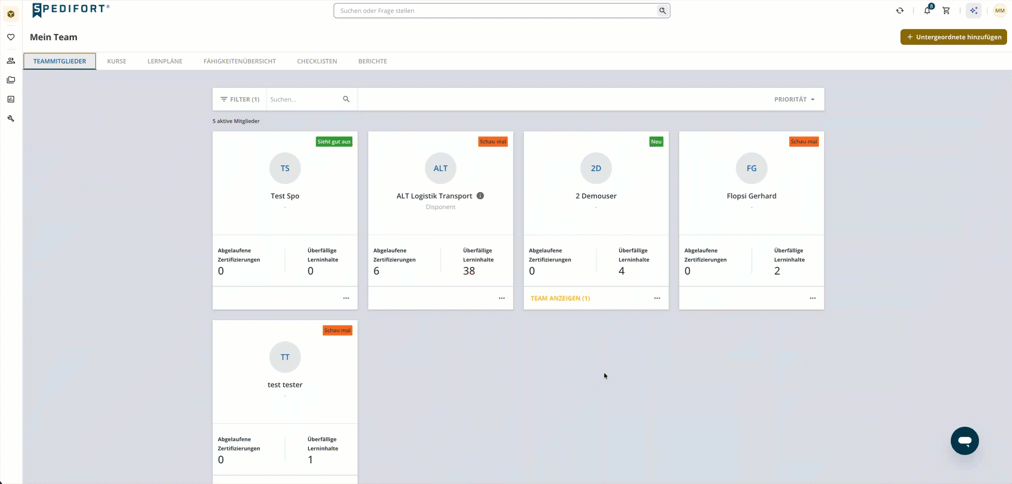1012x484 pixels.
Task: Click the 'Disponent' role text
Action: click(441, 207)
